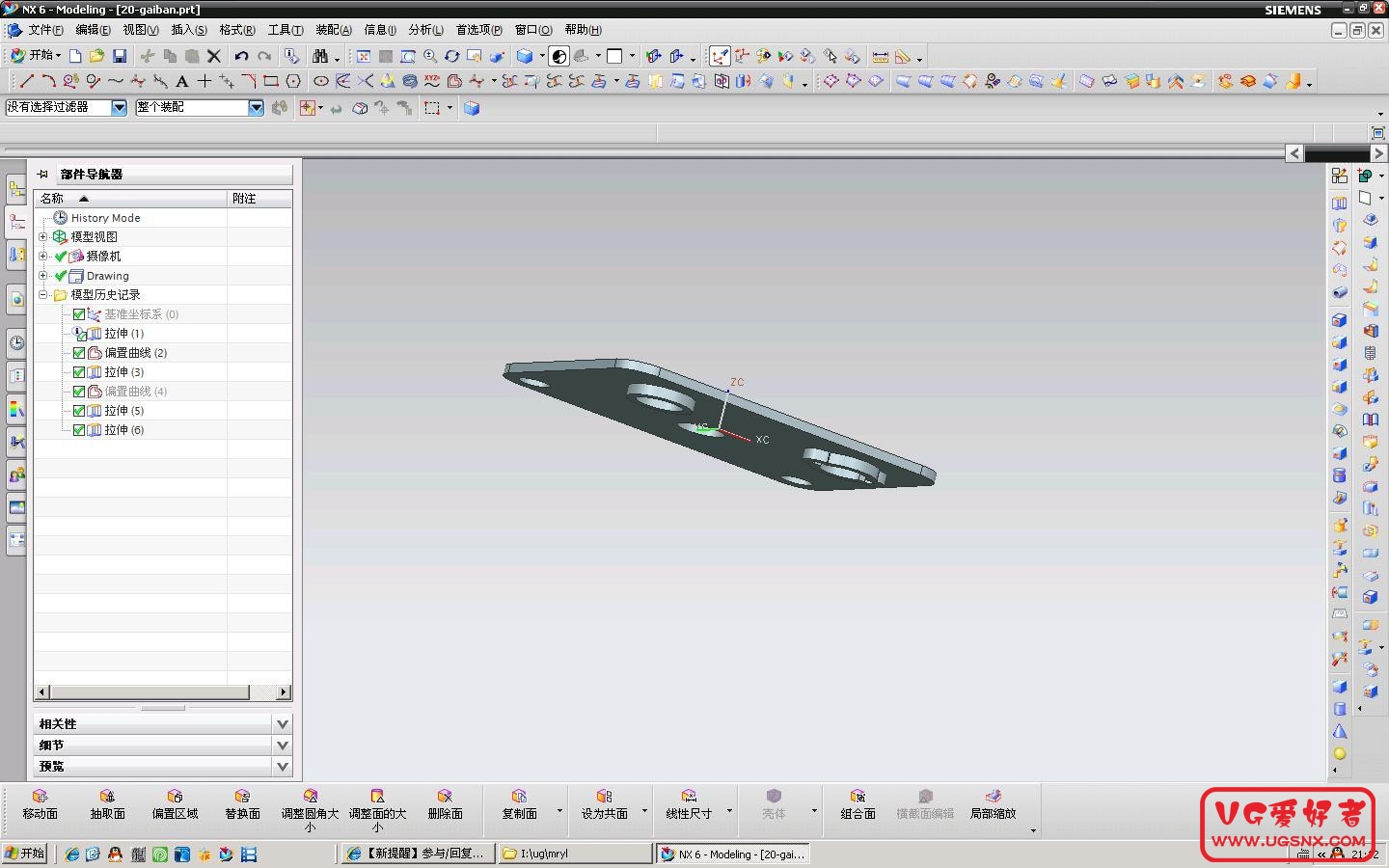Viewport: 1389px width, 868px height.
Task: Sort by the 名称 column header
Action: click(130, 199)
